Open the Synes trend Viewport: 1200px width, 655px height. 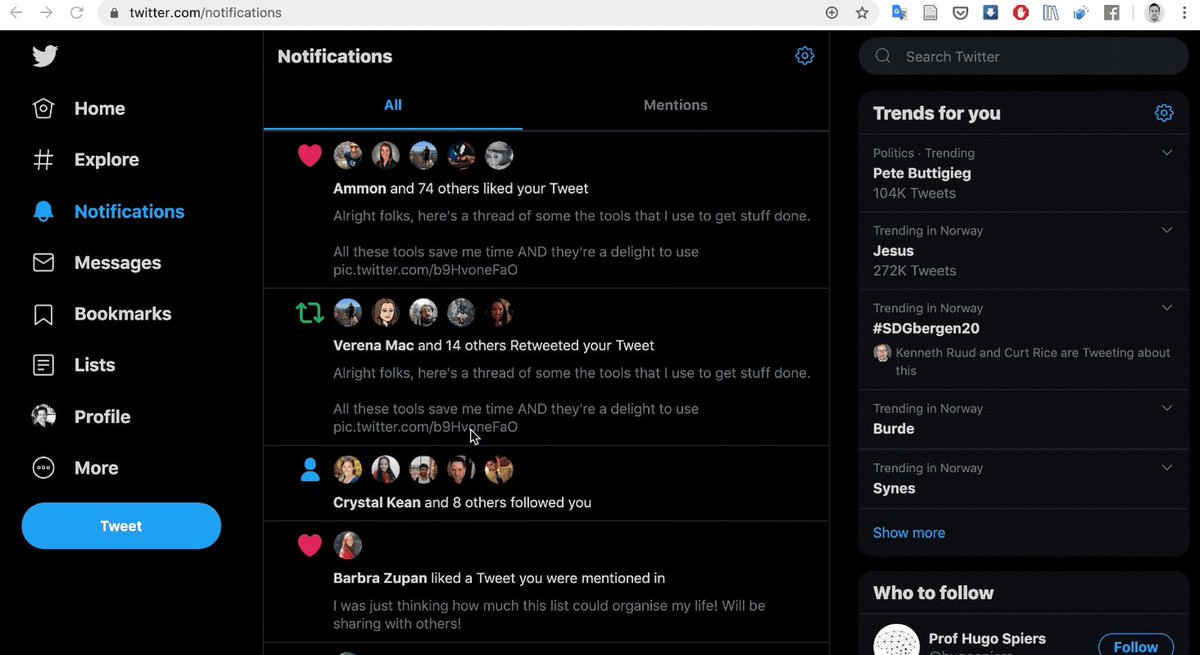894,488
